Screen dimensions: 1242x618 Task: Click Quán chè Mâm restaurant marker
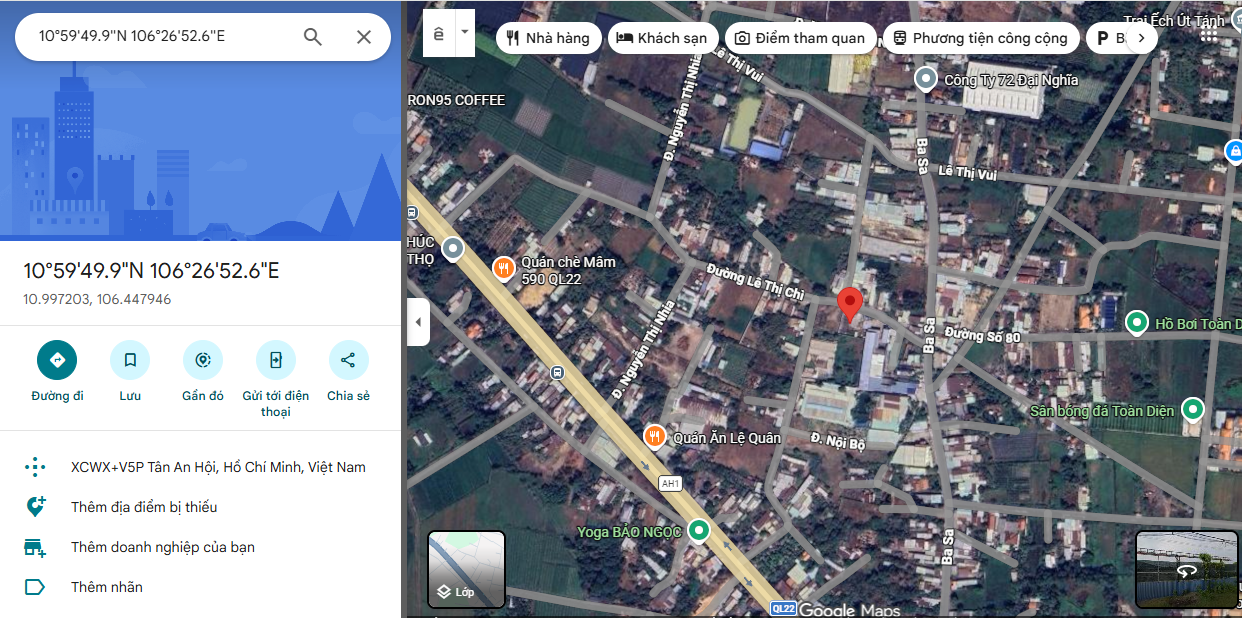[x=504, y=268]
